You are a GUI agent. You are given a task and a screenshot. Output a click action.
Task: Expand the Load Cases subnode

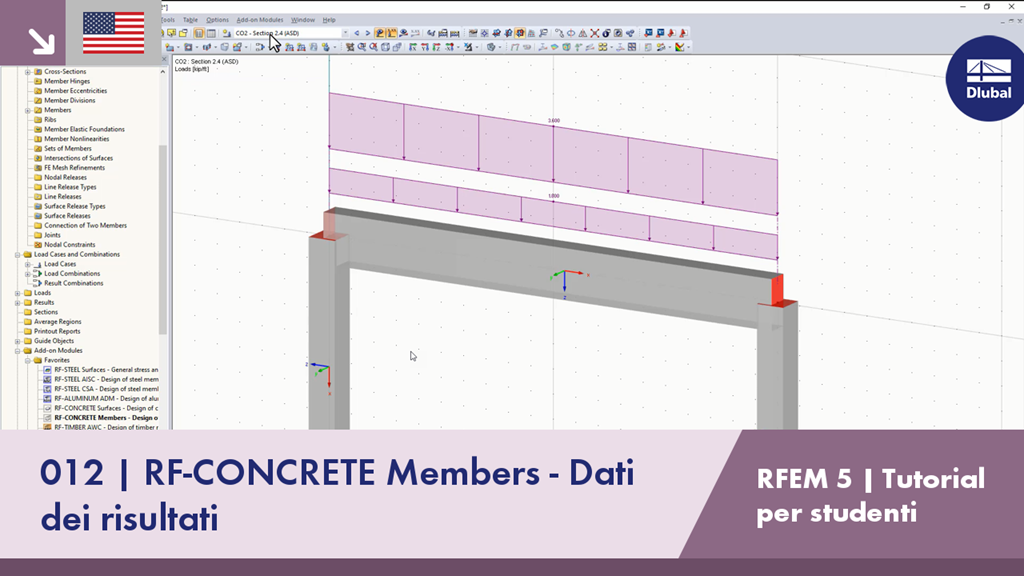tap(27, 264)
